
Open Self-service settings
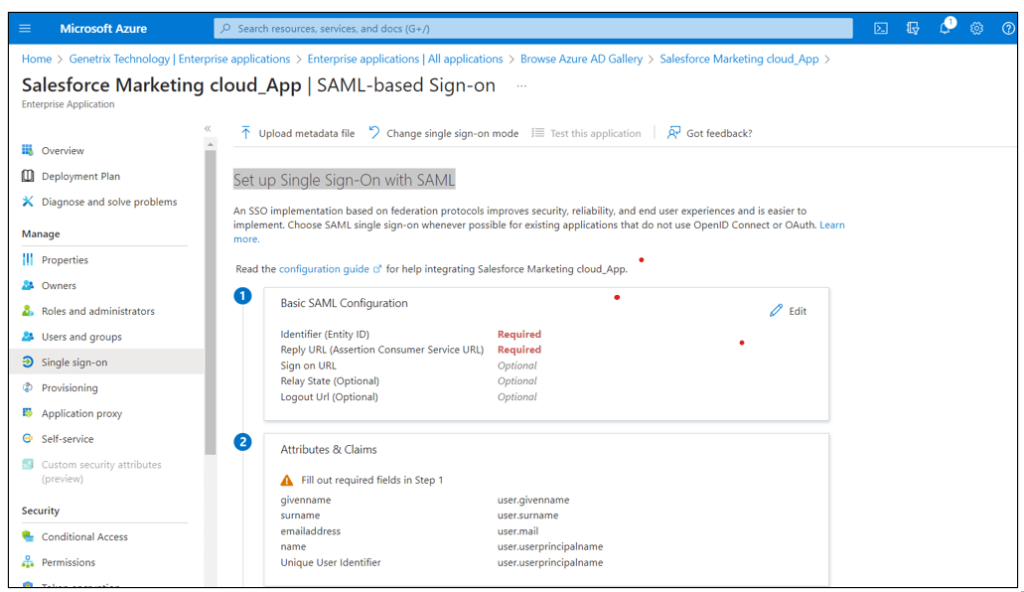[x=67, y=438]
